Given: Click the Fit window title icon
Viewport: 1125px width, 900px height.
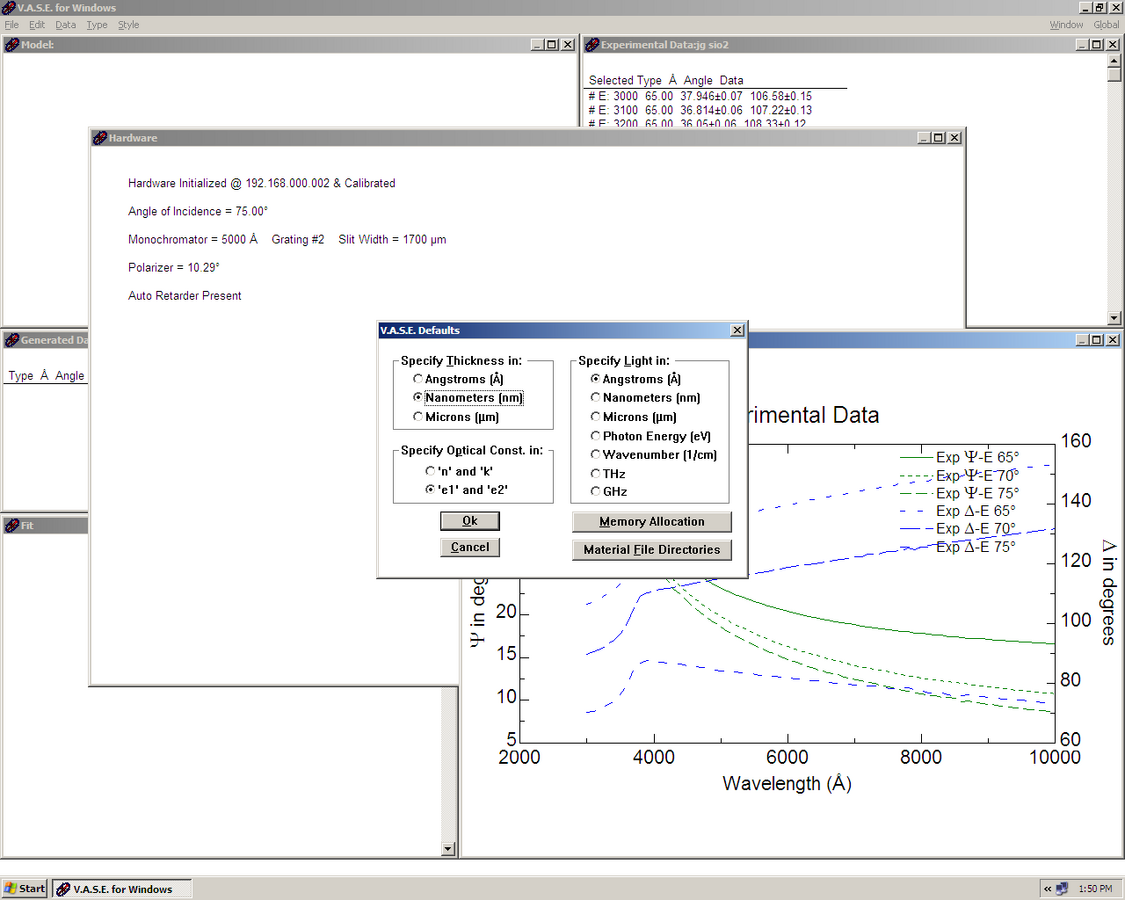Looking at the screenshot, I should 12,525.
